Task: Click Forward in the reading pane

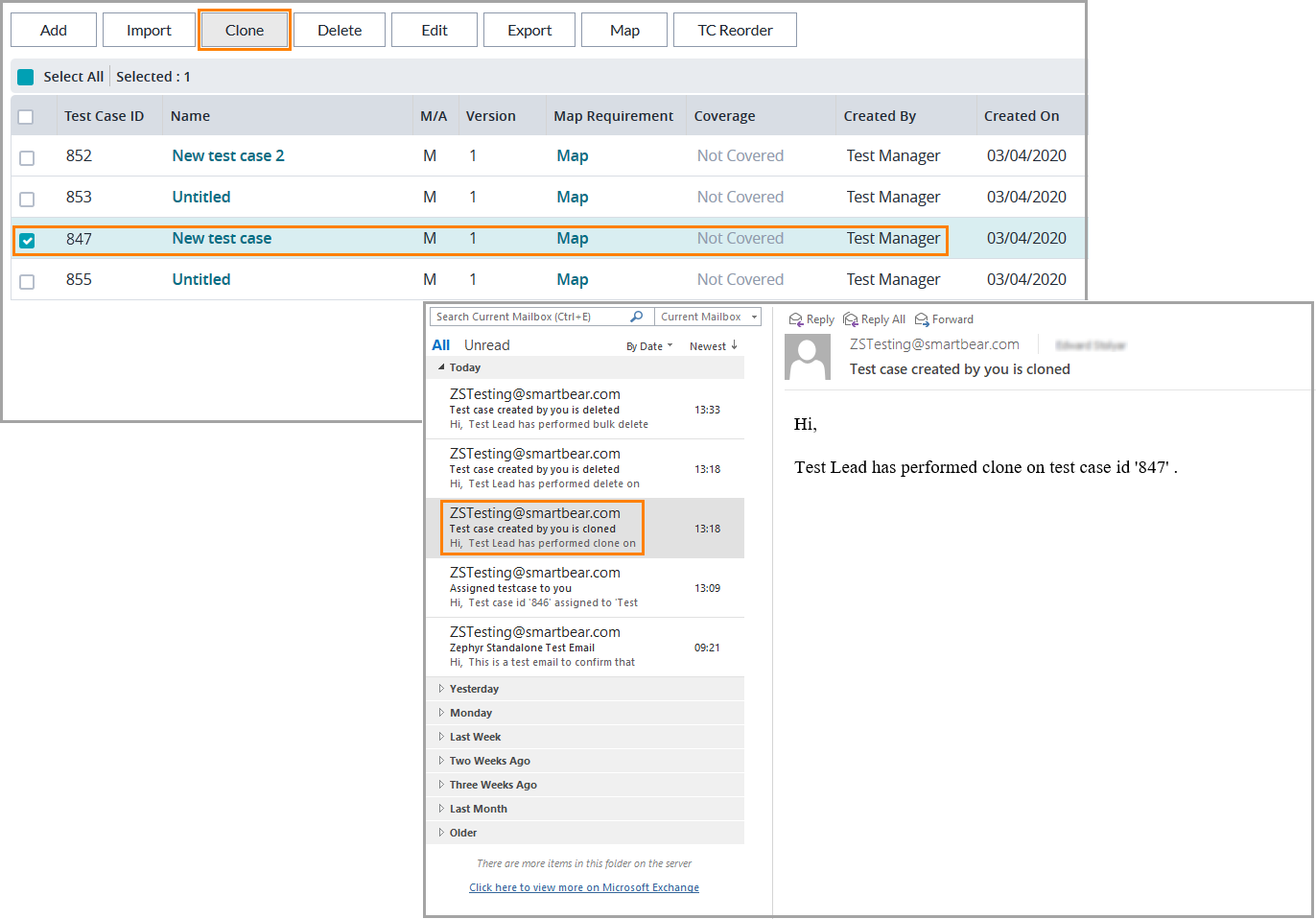Action: click(944, 319)
